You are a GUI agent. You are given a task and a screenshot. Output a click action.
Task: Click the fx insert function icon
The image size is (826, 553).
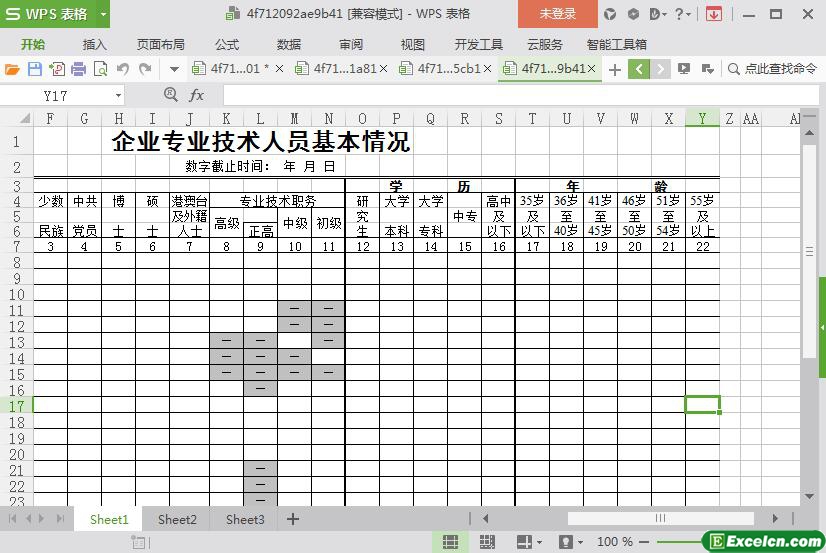tap(197, 95)
